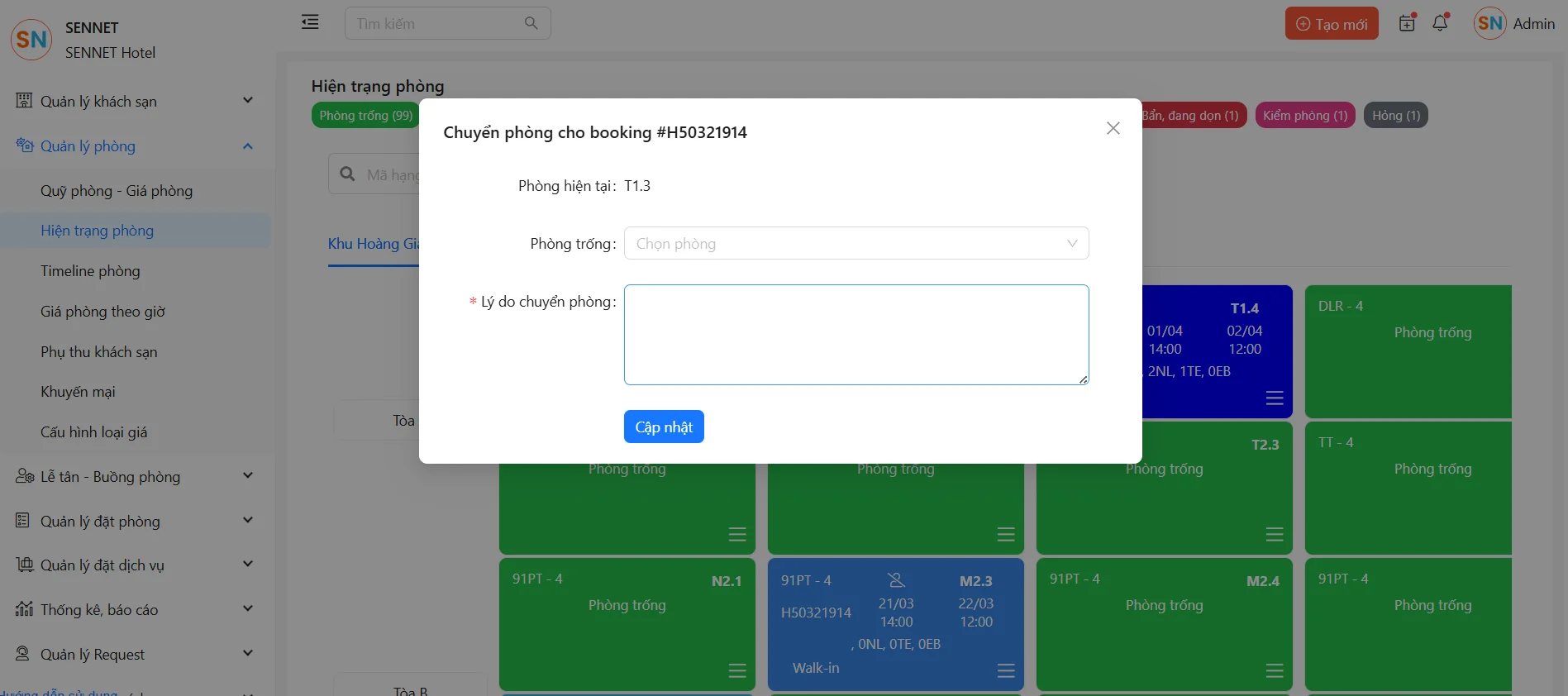The image size is (1568, 696).
Task: Open Timeline phòng menu item
Action: tap(90, 271)
